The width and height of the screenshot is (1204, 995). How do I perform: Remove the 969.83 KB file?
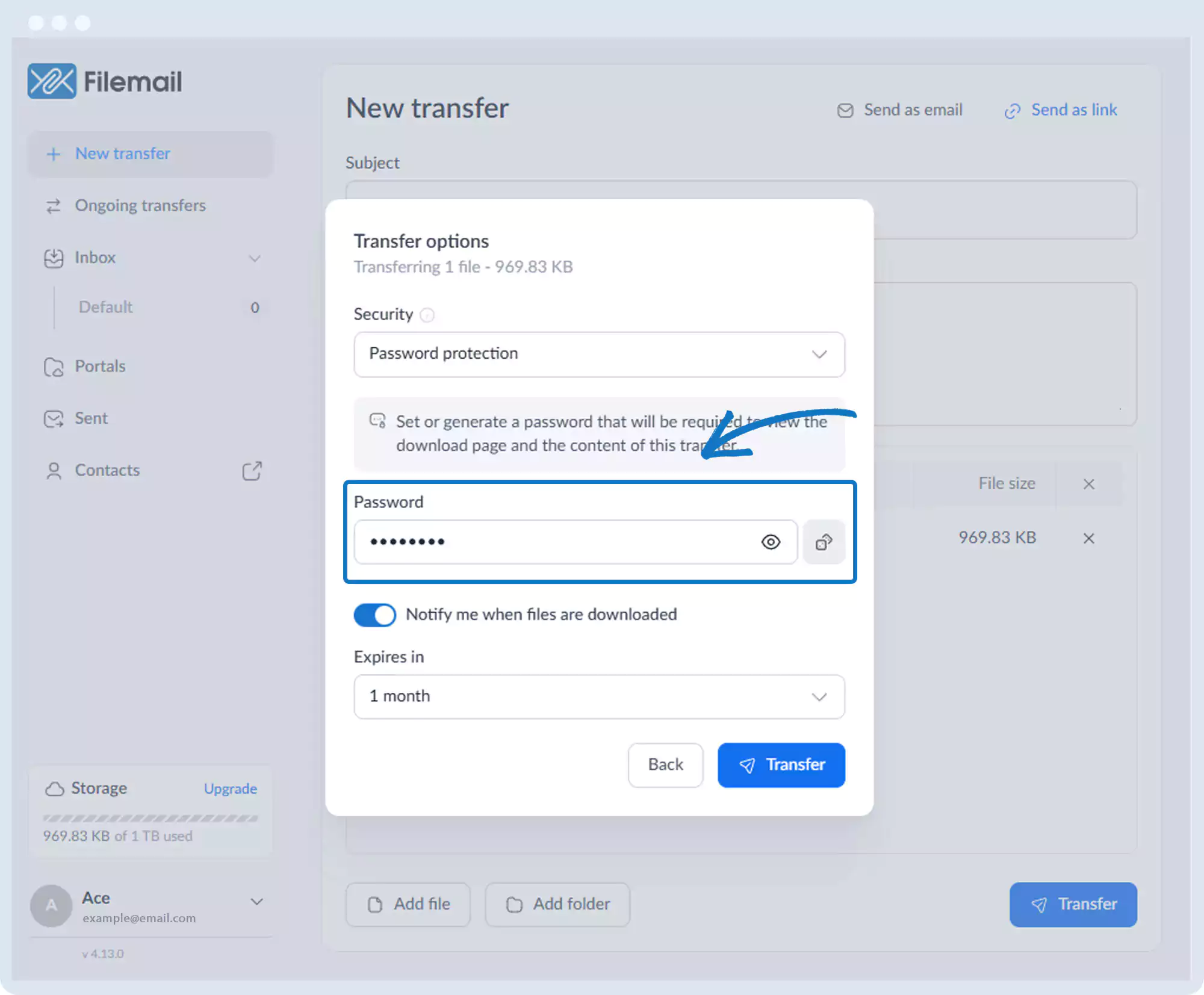[1088, 538]
